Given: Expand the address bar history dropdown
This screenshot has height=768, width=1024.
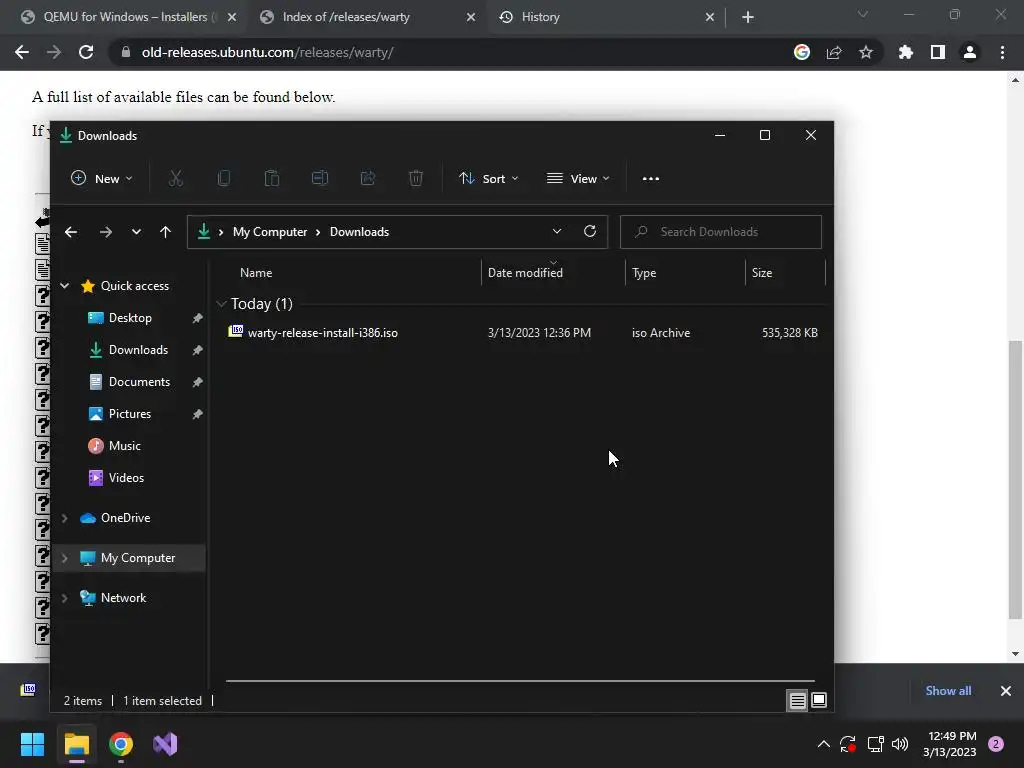Looking at the screenshot, I should click(556, 231).
